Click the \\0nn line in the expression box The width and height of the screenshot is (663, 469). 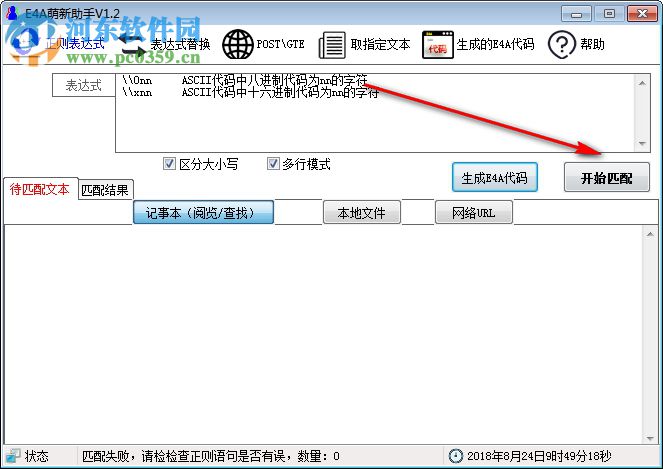(245, 80)
